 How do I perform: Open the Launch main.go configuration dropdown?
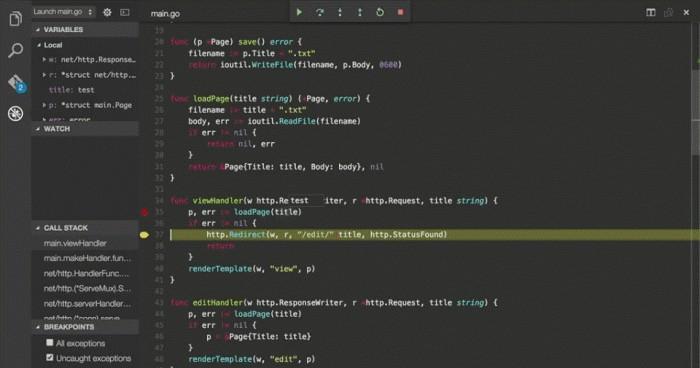tap(63, 12)
